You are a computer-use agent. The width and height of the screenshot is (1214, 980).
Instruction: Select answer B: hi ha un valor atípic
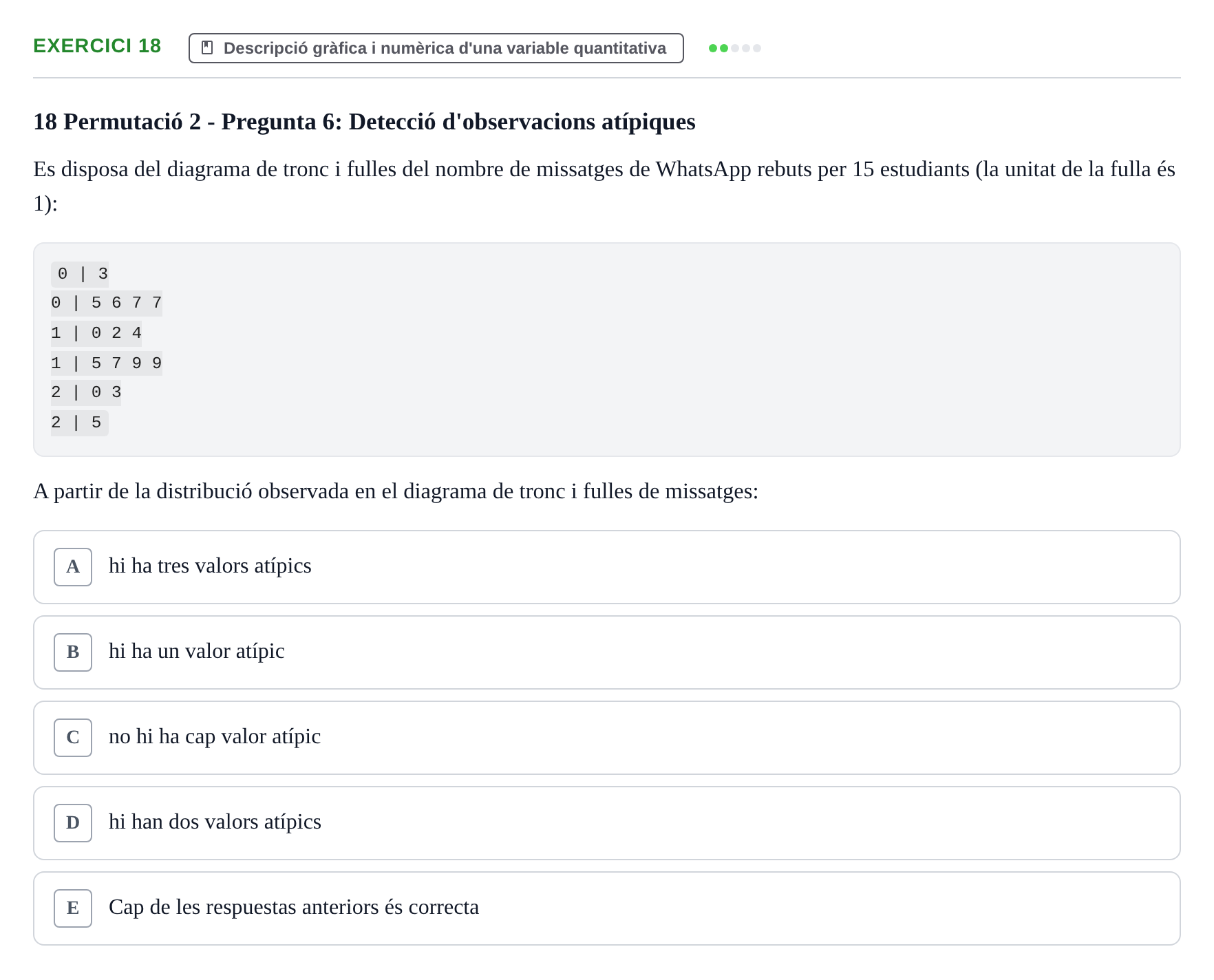pyautogui.click(x=606, y=652)
